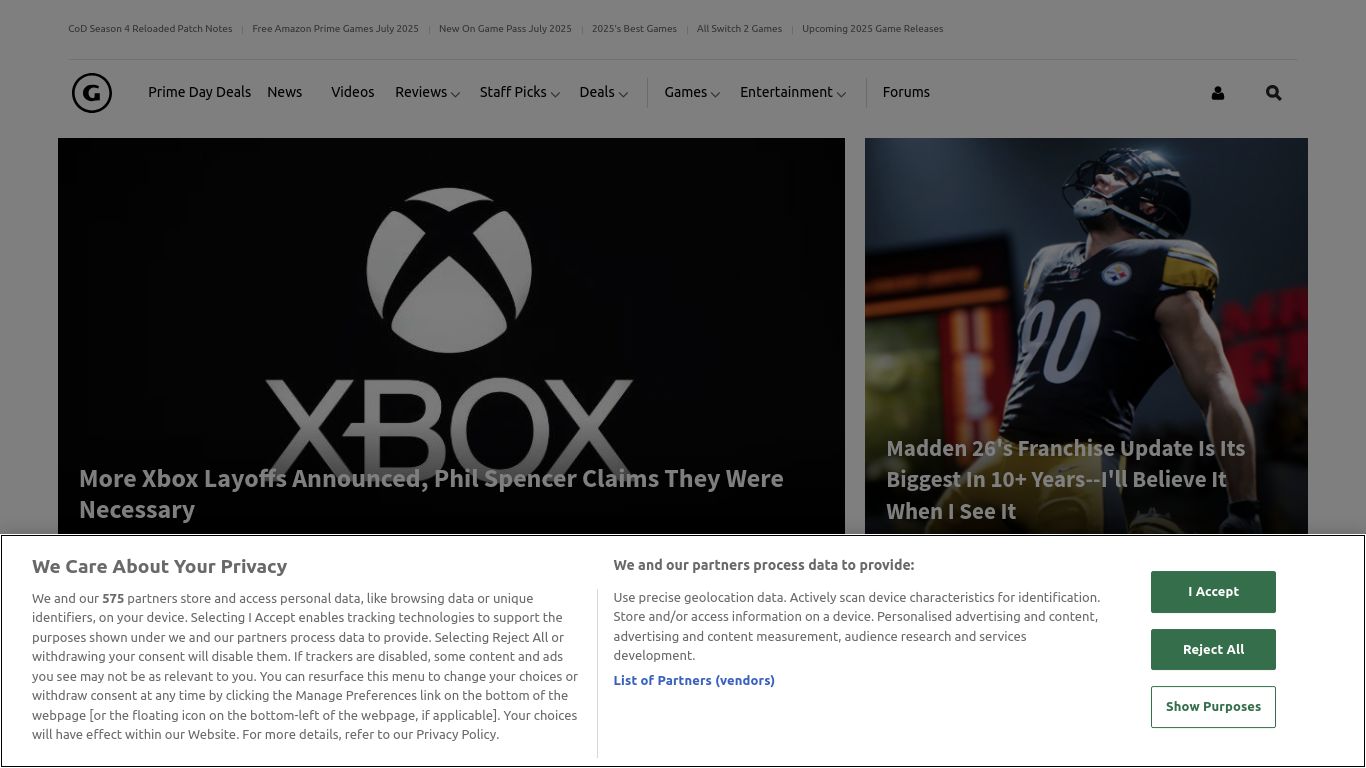The image size is (1366, 768).
Task: Open the Xbox layoffs article headline
Action: tap(431, 494)
